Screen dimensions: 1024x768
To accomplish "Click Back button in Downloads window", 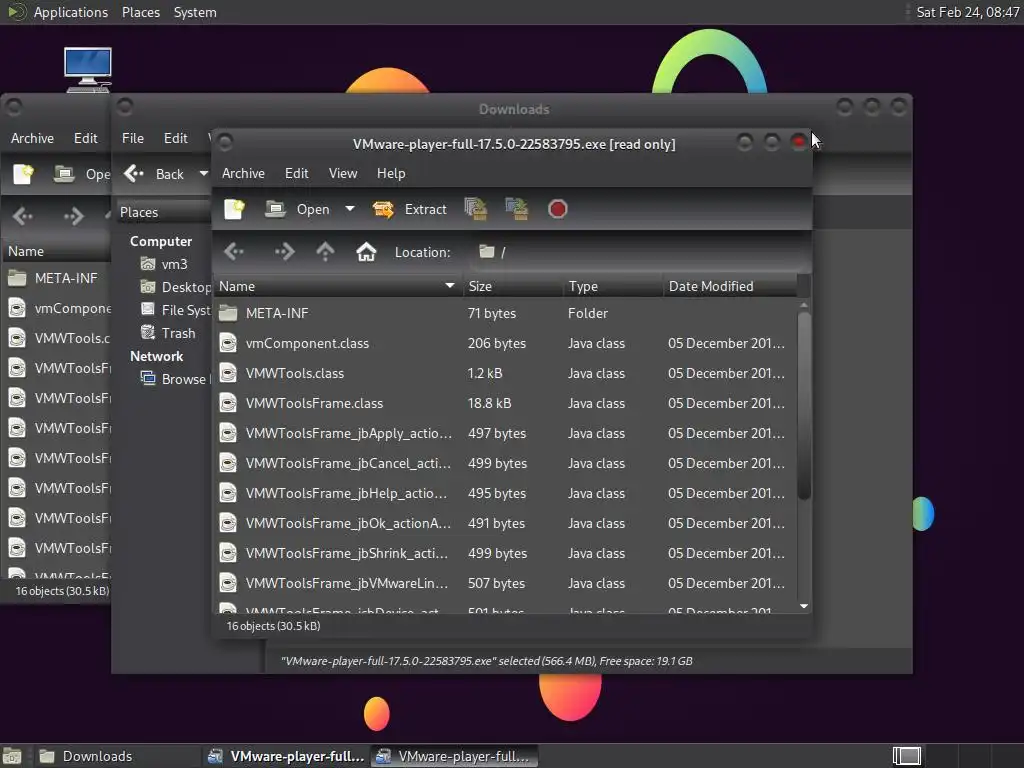I will pos(155,174).
